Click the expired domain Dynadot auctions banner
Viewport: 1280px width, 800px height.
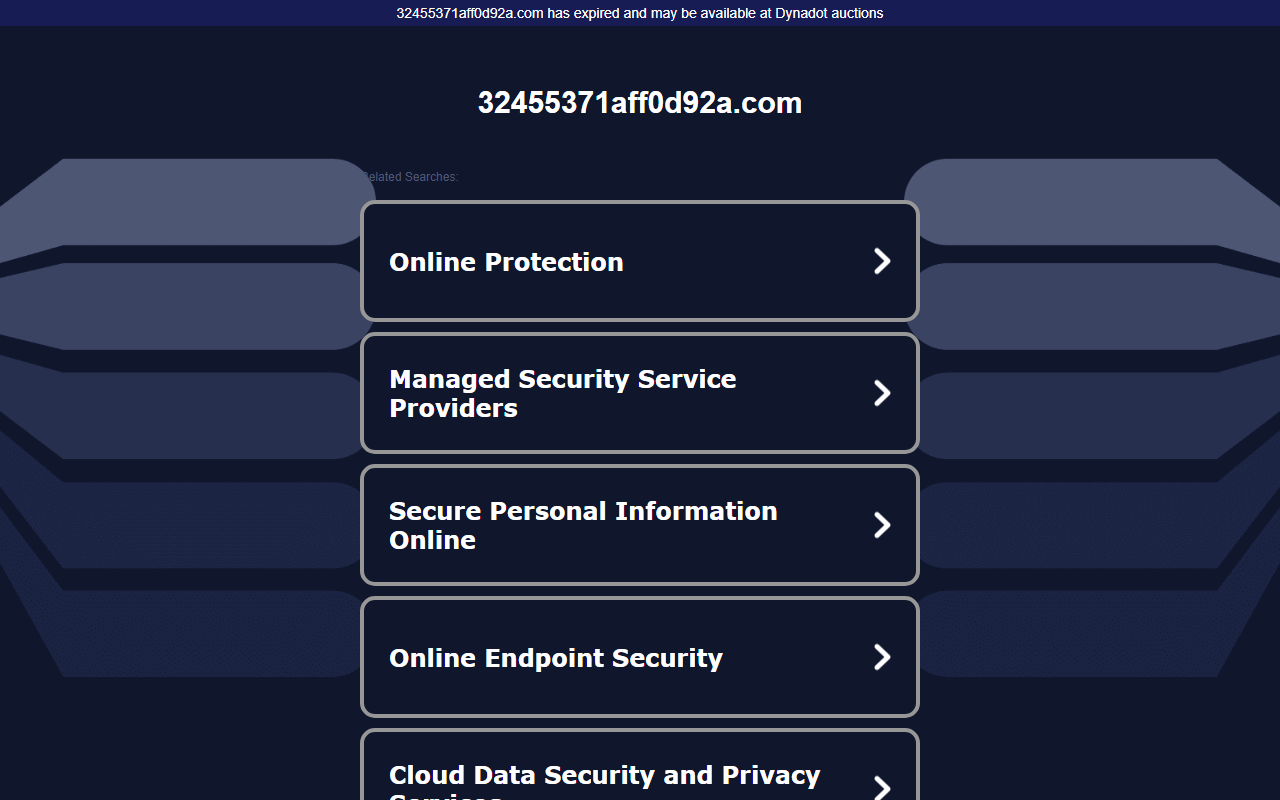(x=640, y=13)
